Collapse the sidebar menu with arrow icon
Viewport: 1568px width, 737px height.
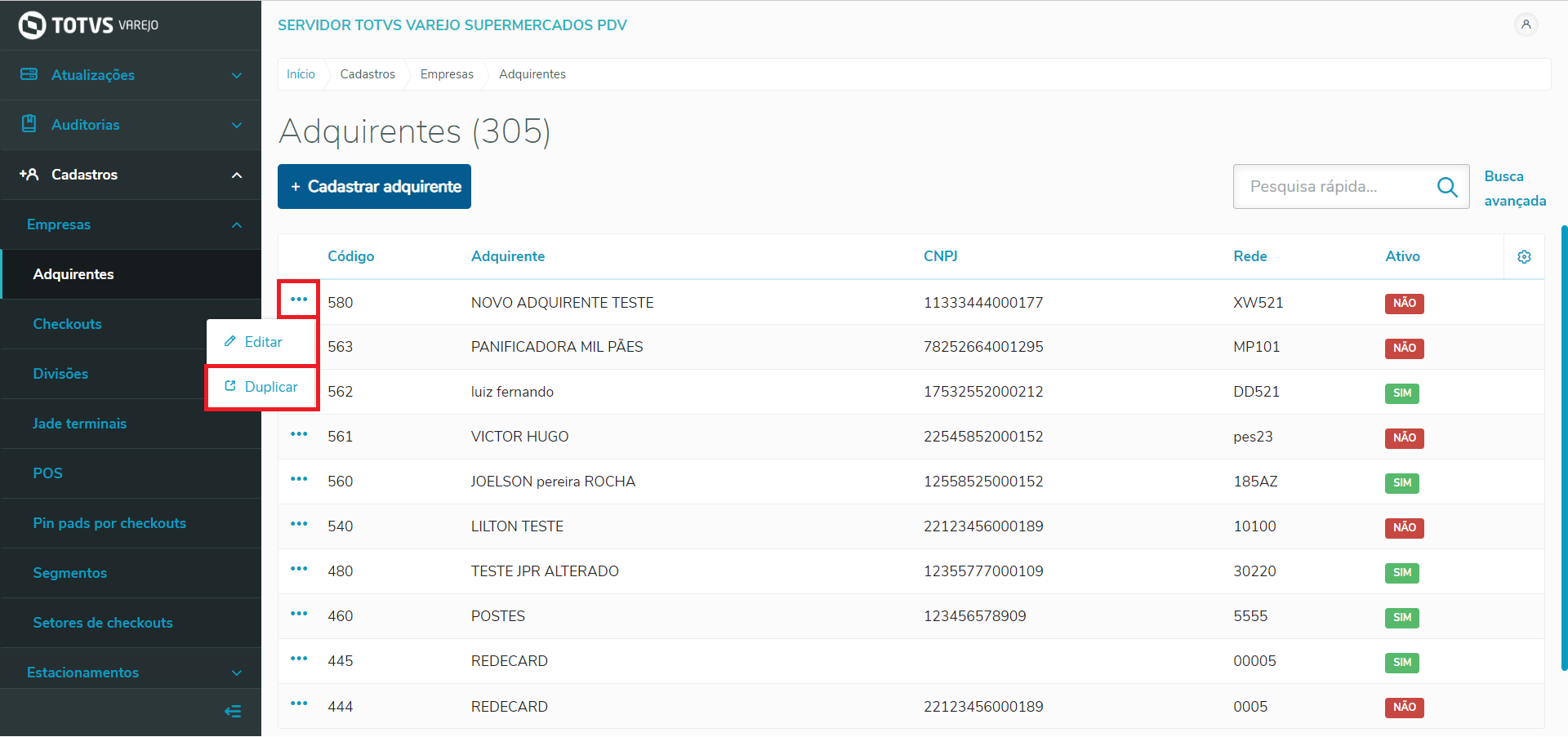click(x=233, y=712)
